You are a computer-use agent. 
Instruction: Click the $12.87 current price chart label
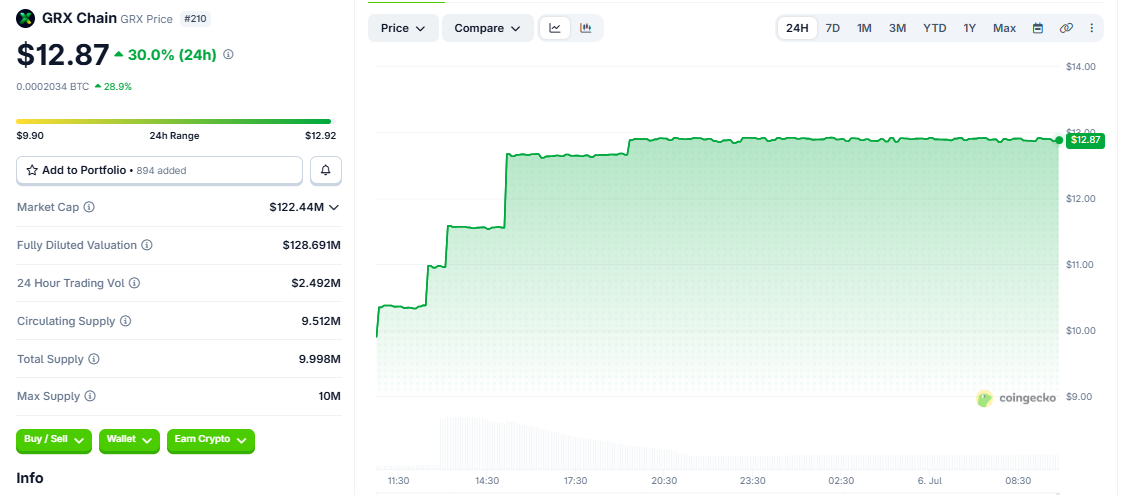[1085, 140]
